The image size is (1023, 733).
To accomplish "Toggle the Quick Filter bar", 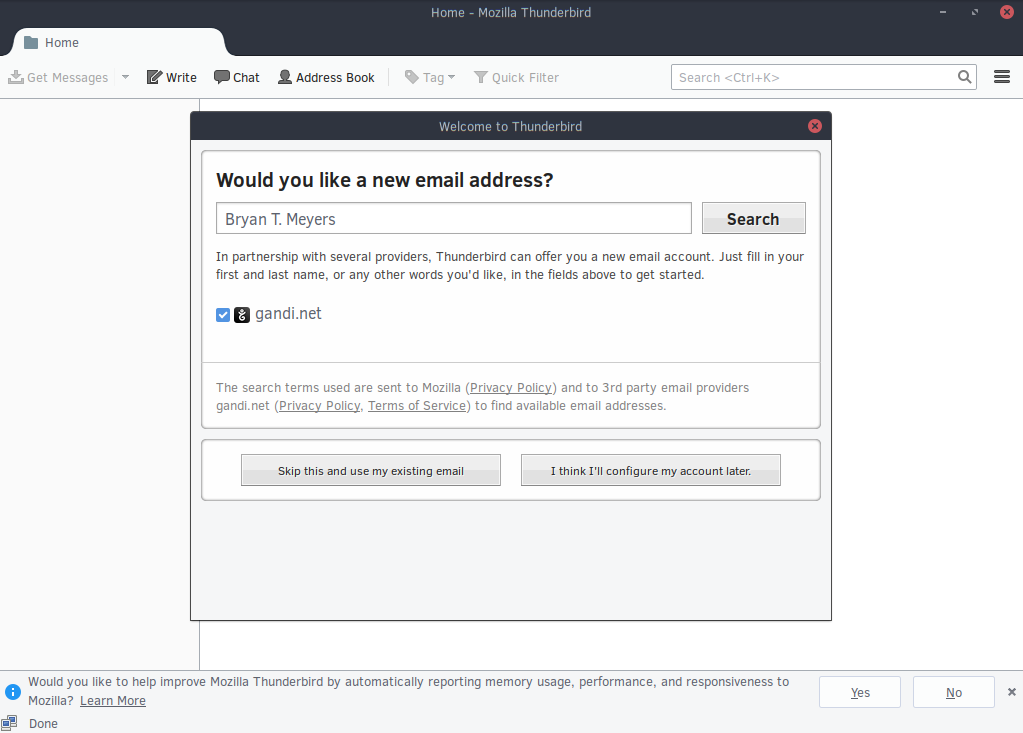I will pos(516,77).
